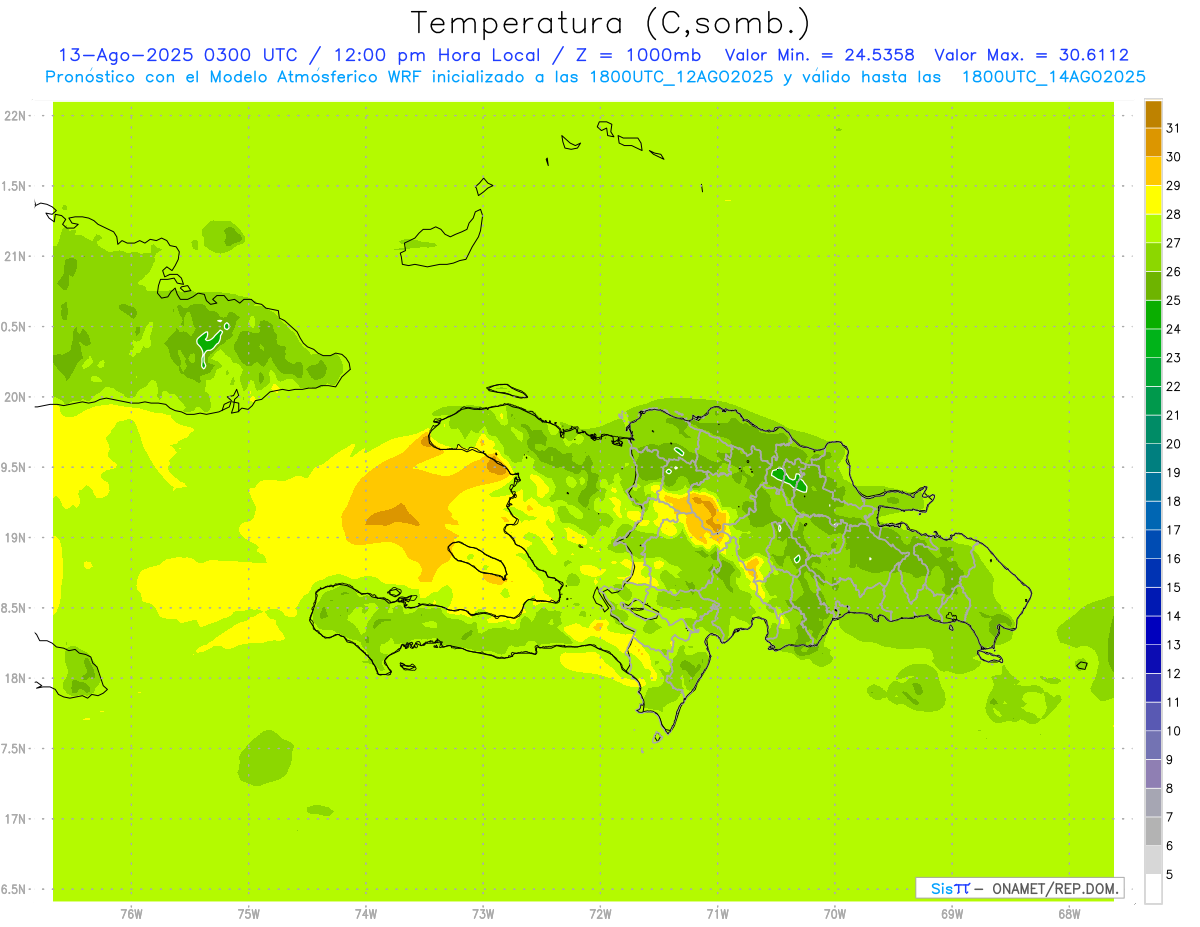Click the '21N' latitude axis label
Image resolution: width=1200 pixels, height=927 pixels.
[16, 257]
